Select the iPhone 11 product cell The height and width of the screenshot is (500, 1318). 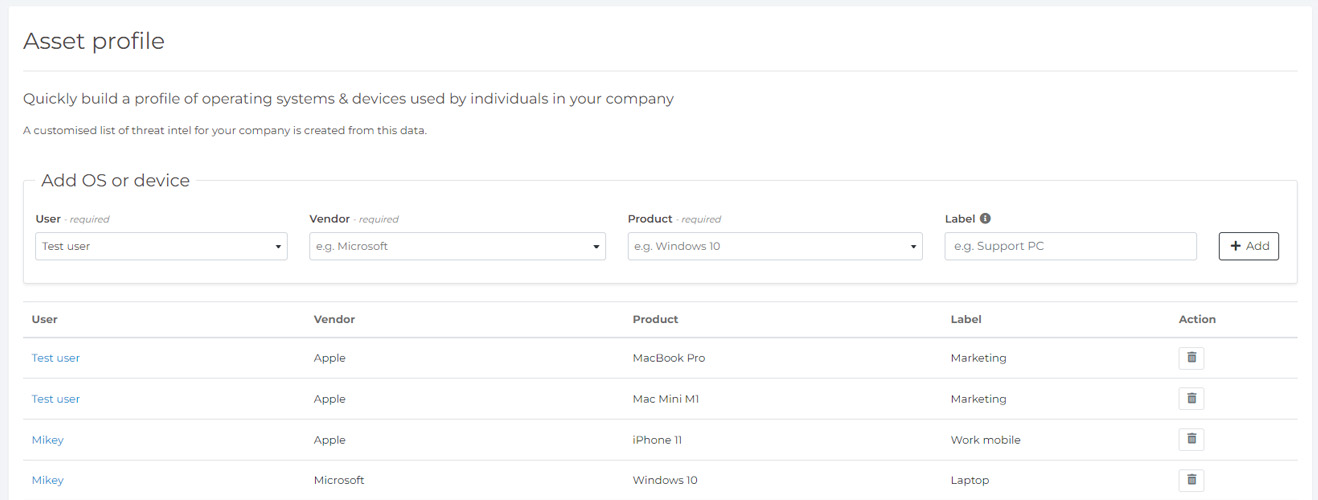(657, 440)
